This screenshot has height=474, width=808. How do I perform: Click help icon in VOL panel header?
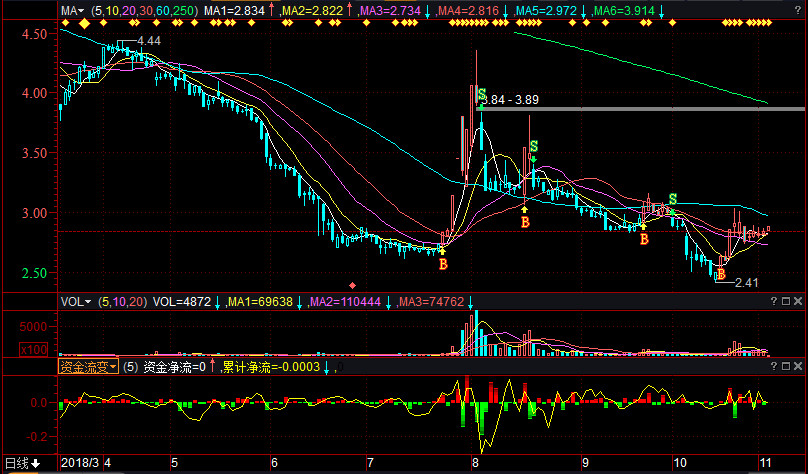(x=774, y=301)
